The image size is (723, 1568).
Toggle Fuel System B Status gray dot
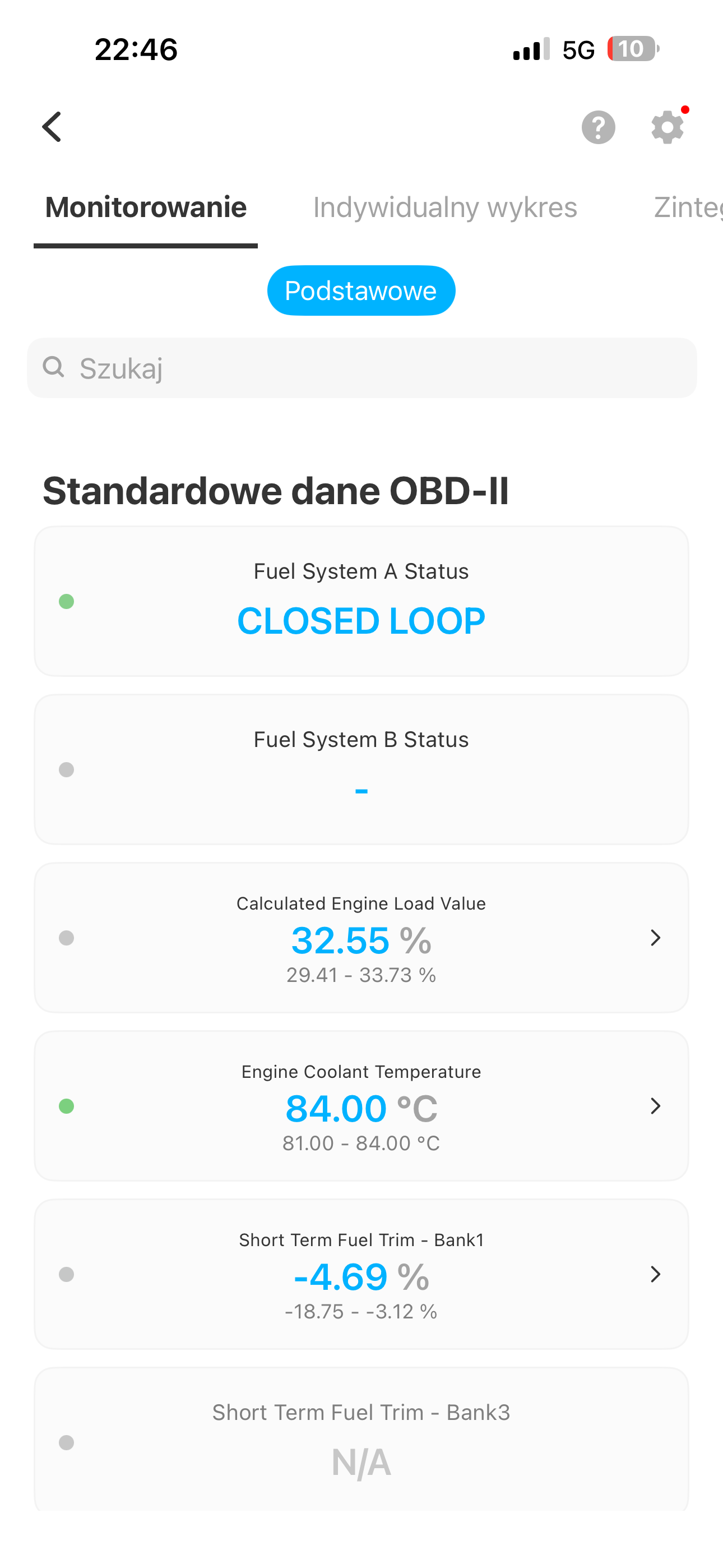66,770
